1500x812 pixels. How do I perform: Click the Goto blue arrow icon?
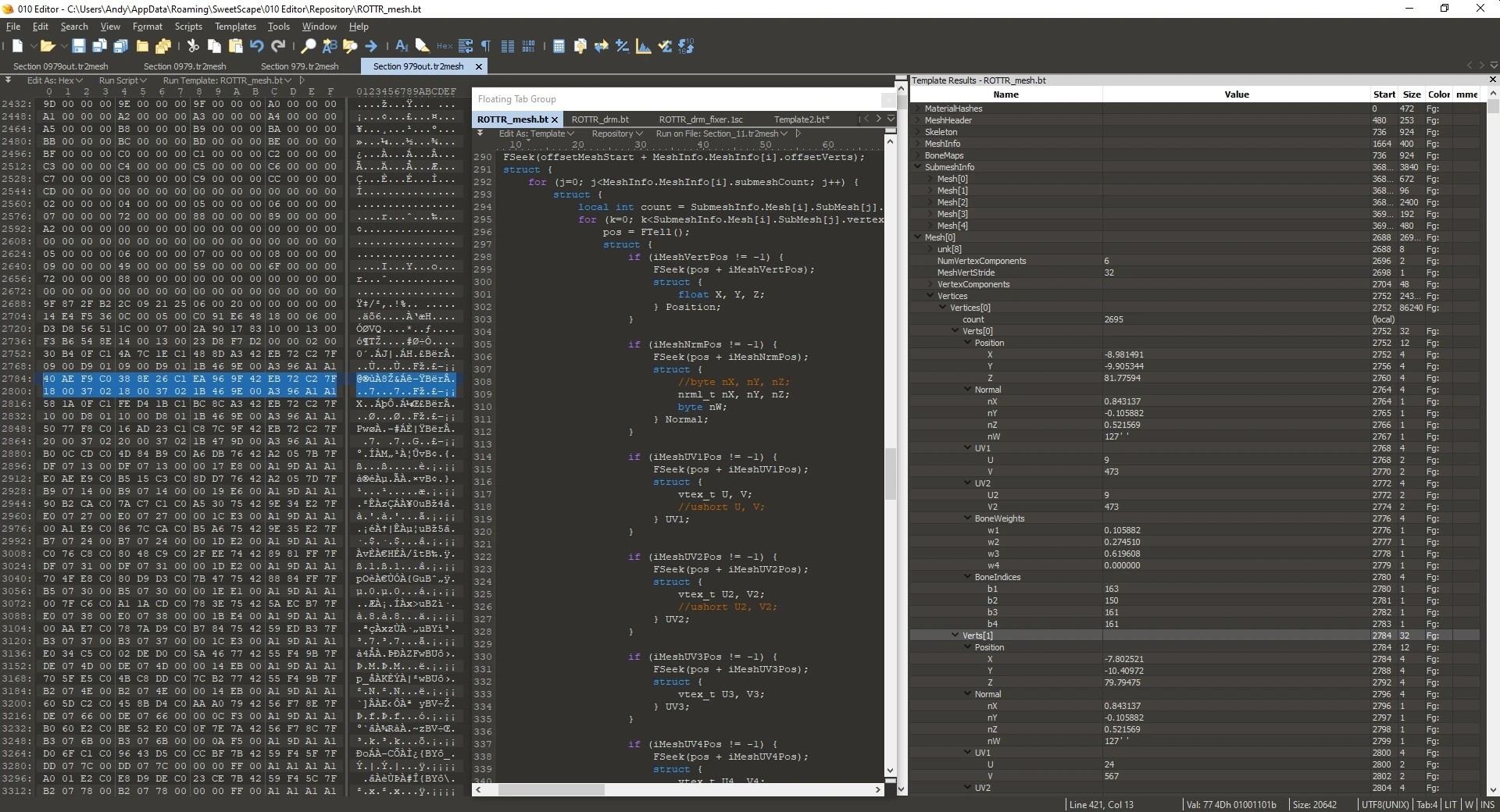(371, 46)
